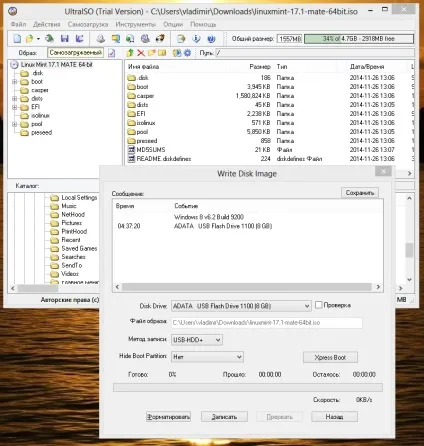
Task: Click the blue gear settings icon
Action: coord(188,53)
